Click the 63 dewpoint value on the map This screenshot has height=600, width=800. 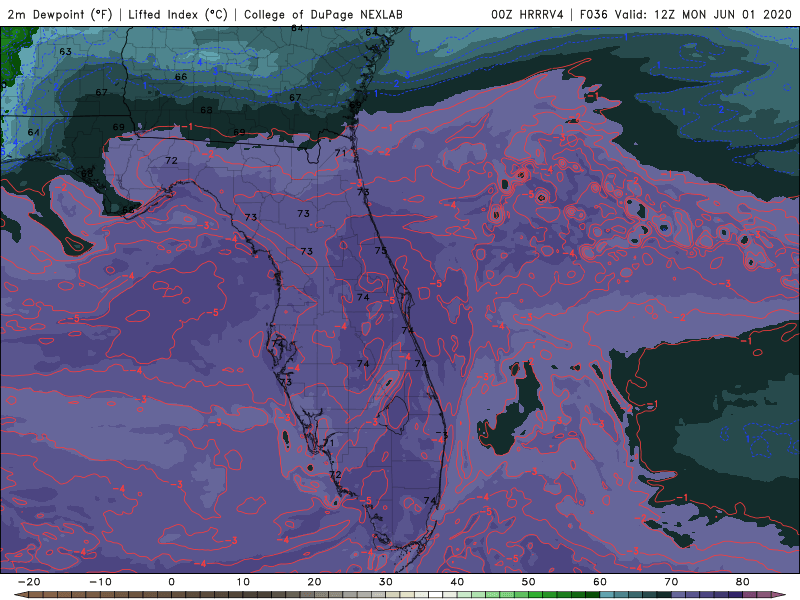(x=65, y=52)
